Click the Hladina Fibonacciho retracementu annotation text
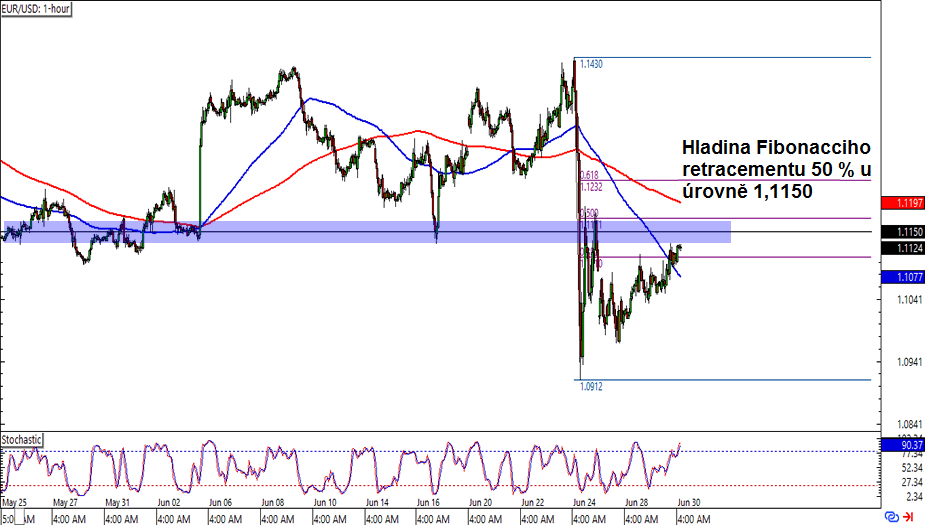925x525 pixels. [776, 169]
